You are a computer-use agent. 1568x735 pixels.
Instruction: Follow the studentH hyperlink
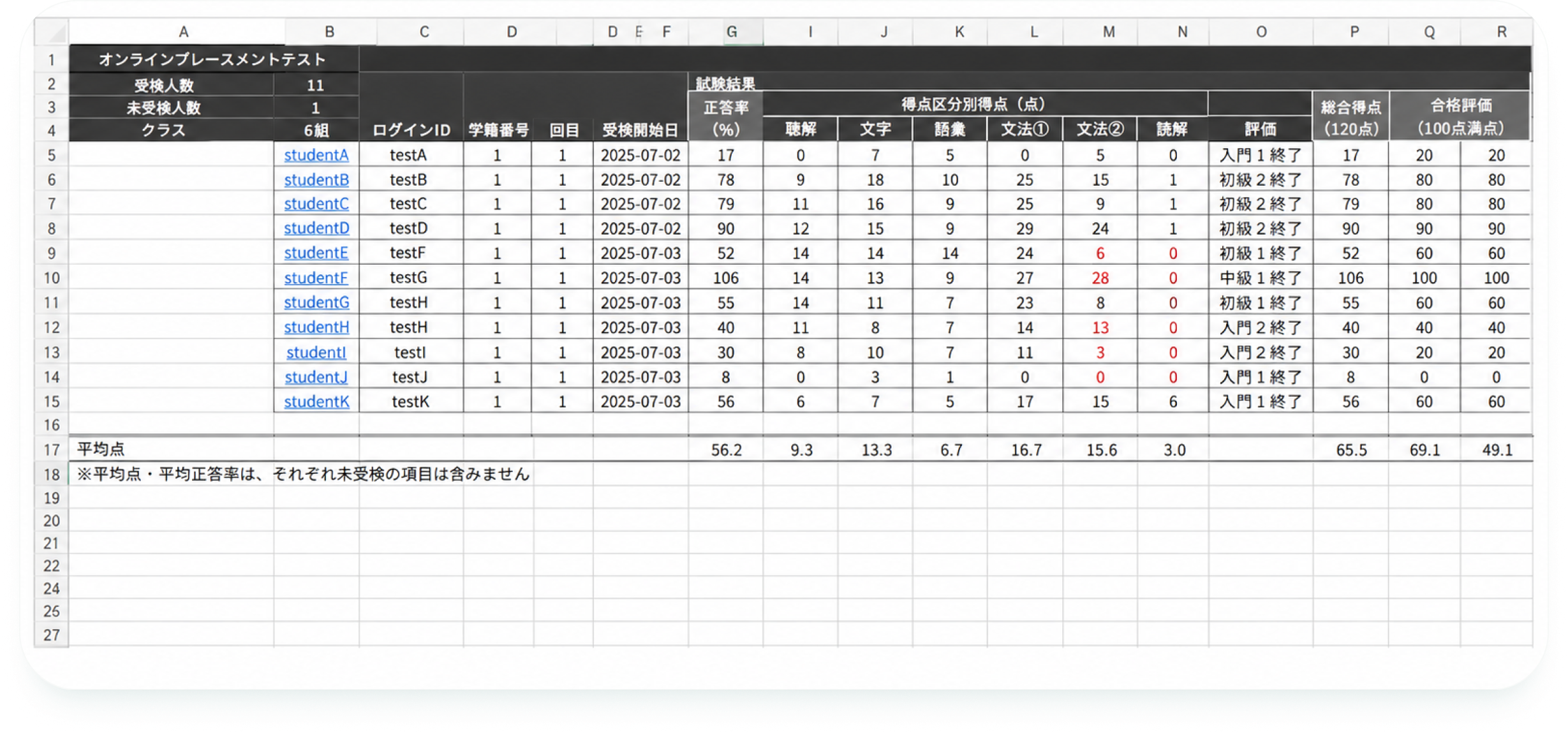tap(316, 327)
